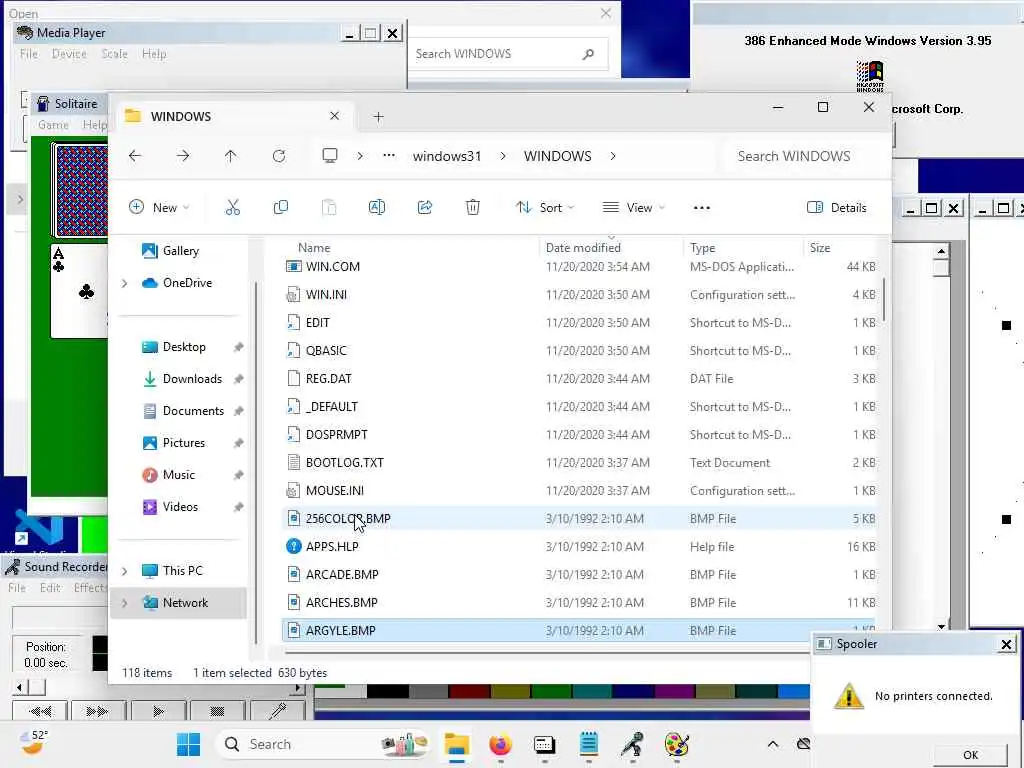Screen dimensions: 1024x768
Task: Click the Share icon in Explorer toolbar
Action: pos(424,208)
